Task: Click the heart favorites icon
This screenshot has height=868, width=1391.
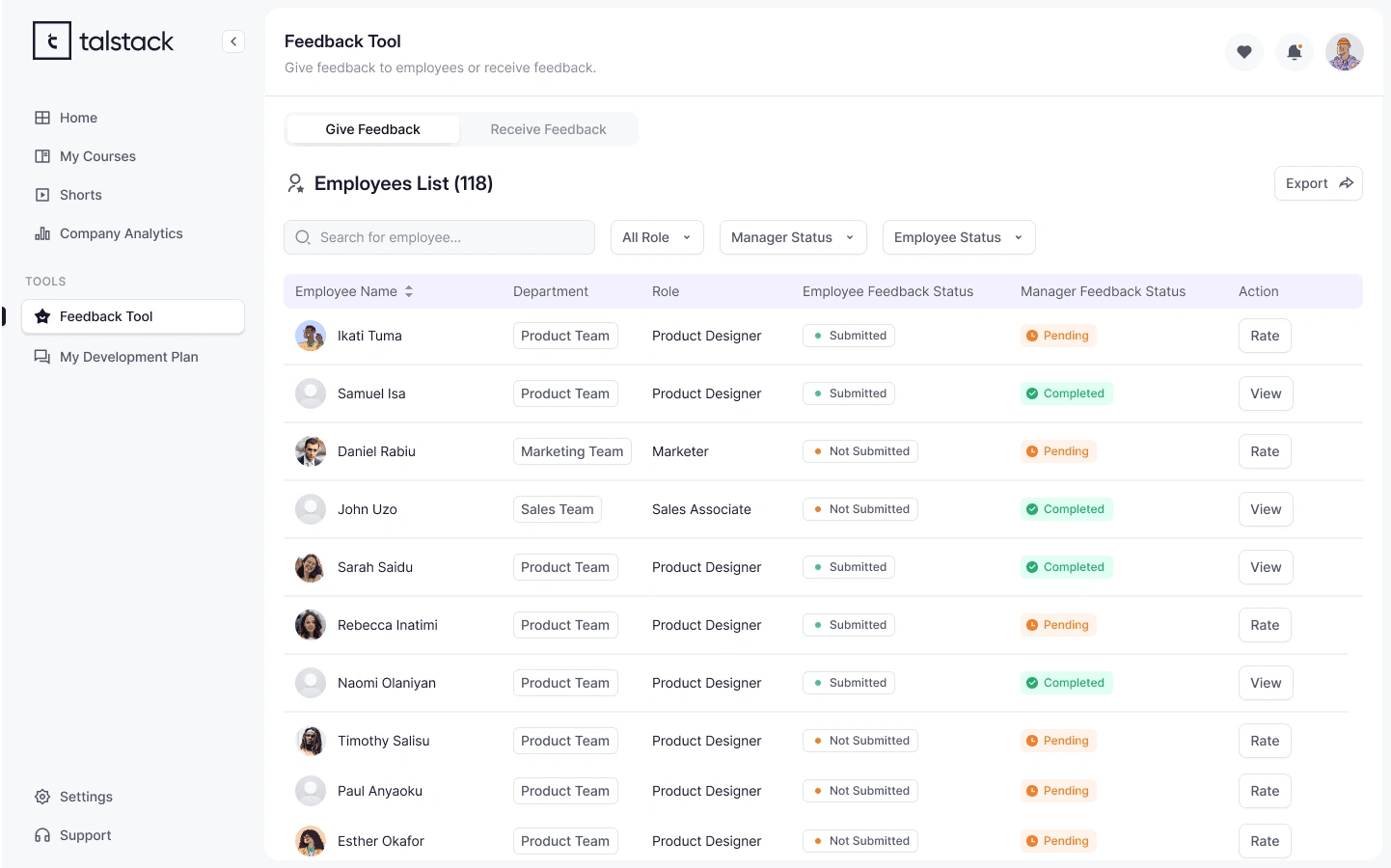Action: tap(1244, 52)
